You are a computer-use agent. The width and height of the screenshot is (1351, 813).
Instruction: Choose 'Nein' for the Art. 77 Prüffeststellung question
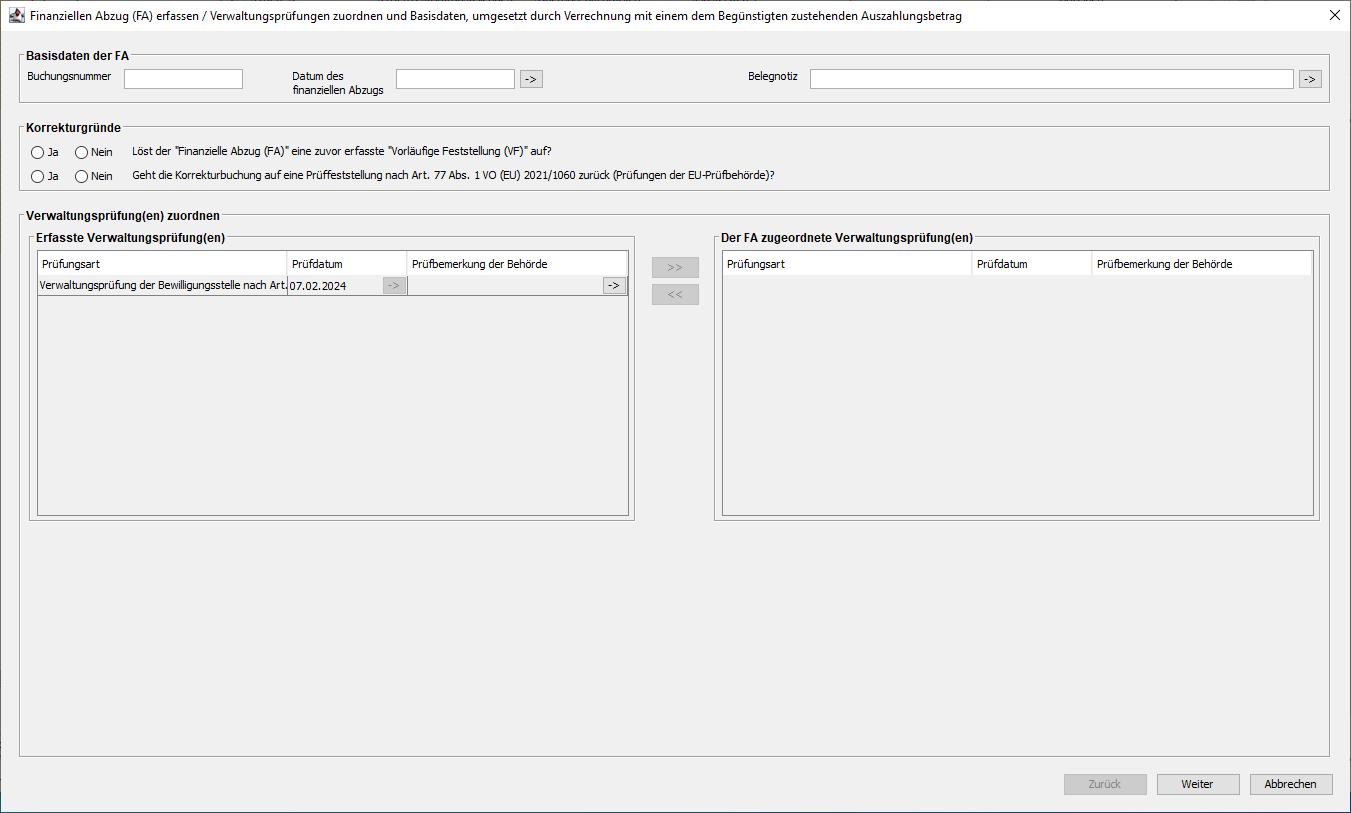82,177
